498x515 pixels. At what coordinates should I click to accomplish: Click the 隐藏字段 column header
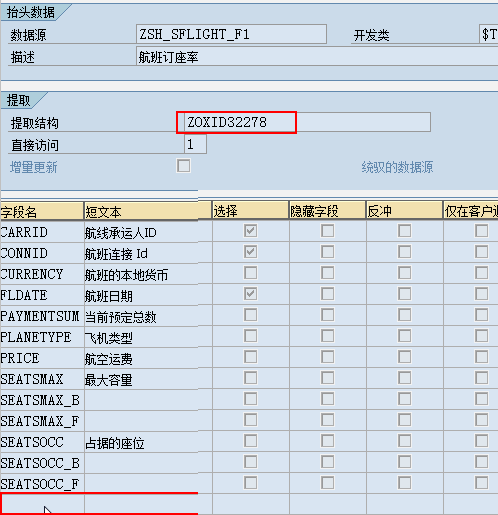pyautogui.click(x=327, y=211)
